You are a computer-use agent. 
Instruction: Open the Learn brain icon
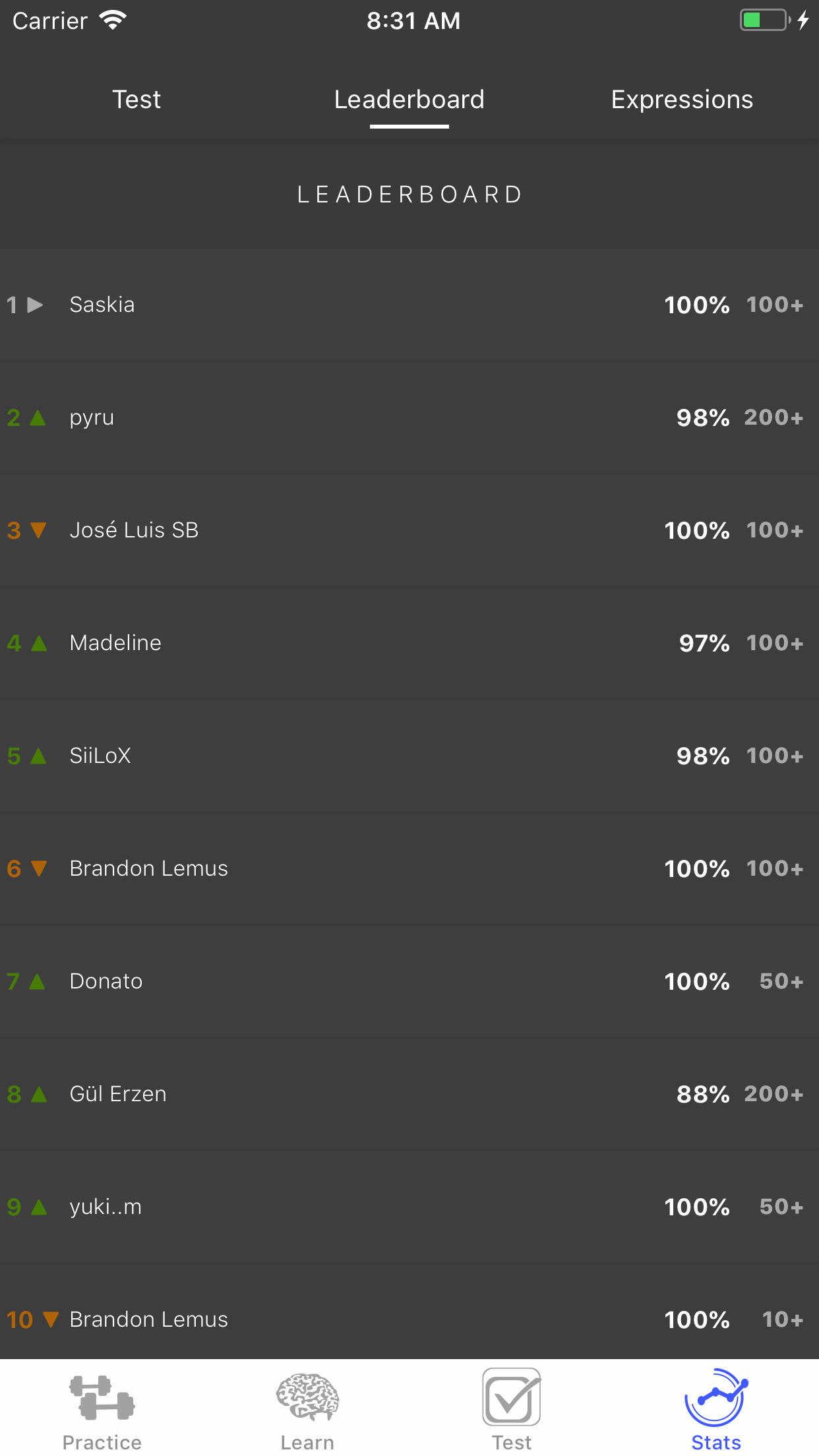[307, 1397]
